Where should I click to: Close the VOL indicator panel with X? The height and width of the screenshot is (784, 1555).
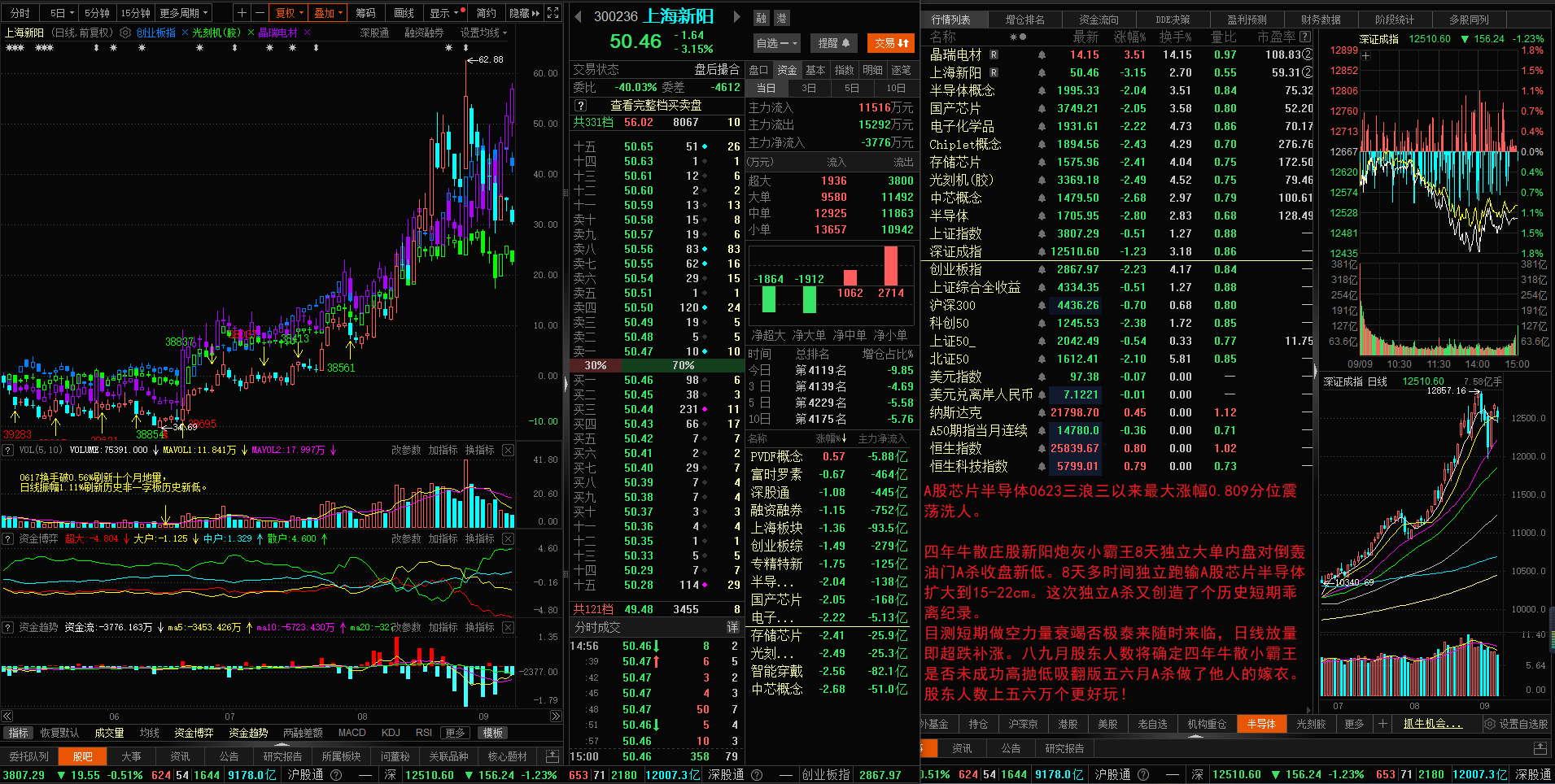click(508, 450)
